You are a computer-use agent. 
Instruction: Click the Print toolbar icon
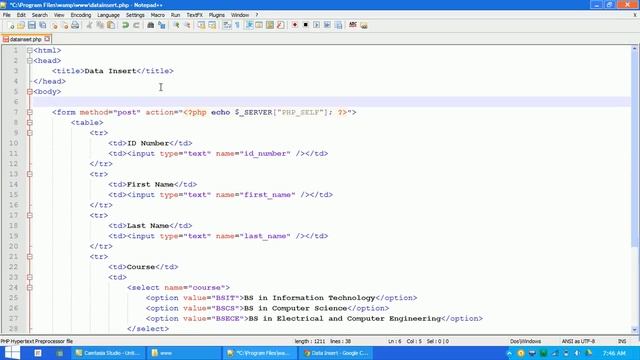(75, 25)
